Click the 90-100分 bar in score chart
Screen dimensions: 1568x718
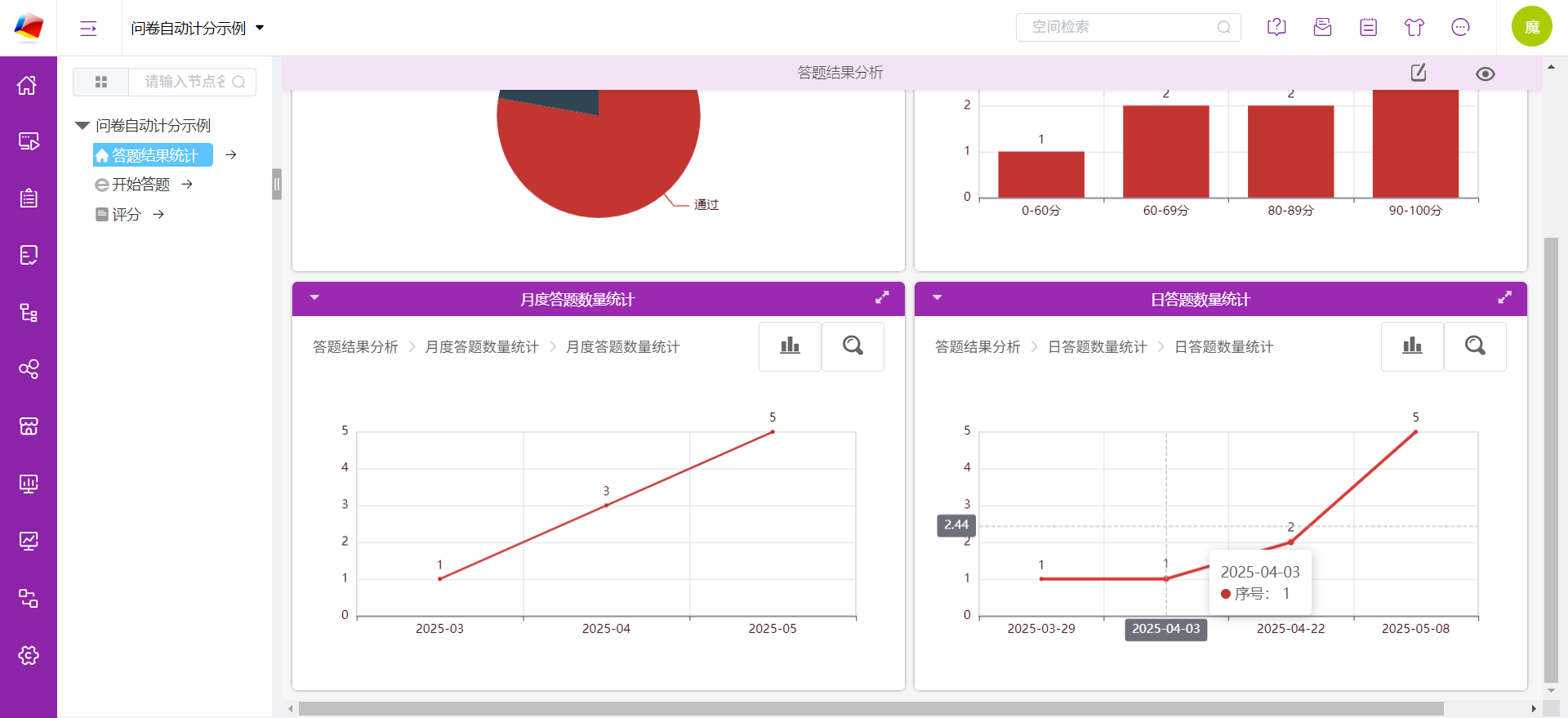click(x=1415, y=144)
